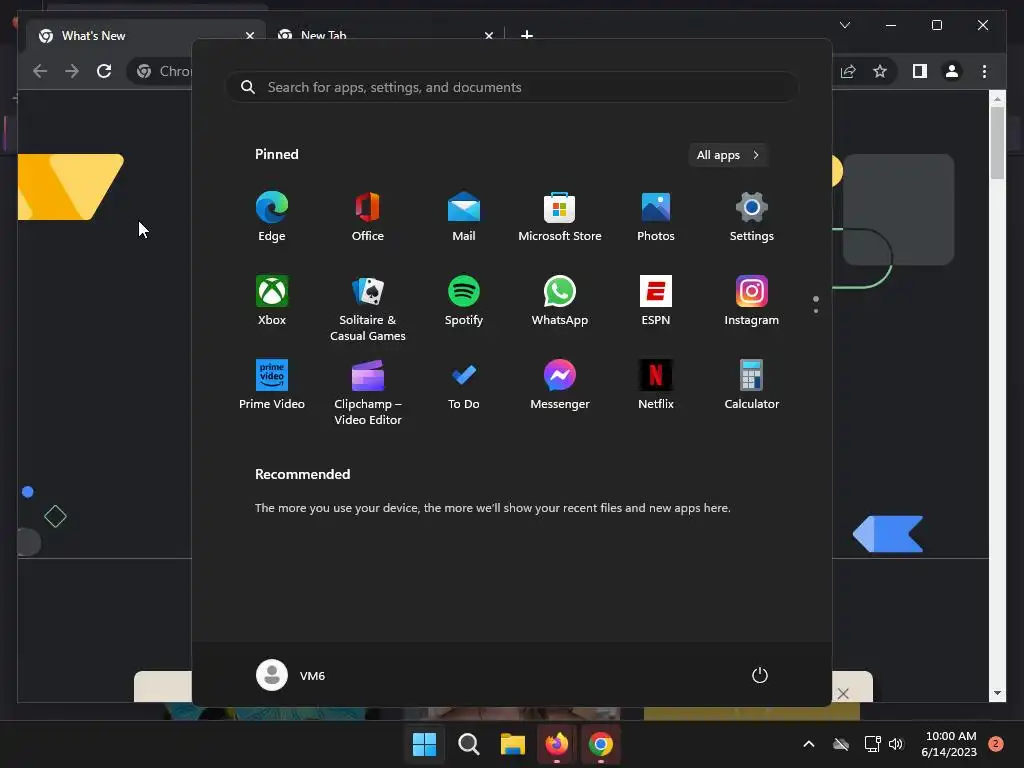1024x768 pixels.
Task: Open WhatsApp
Action: (x=560, y=300)
